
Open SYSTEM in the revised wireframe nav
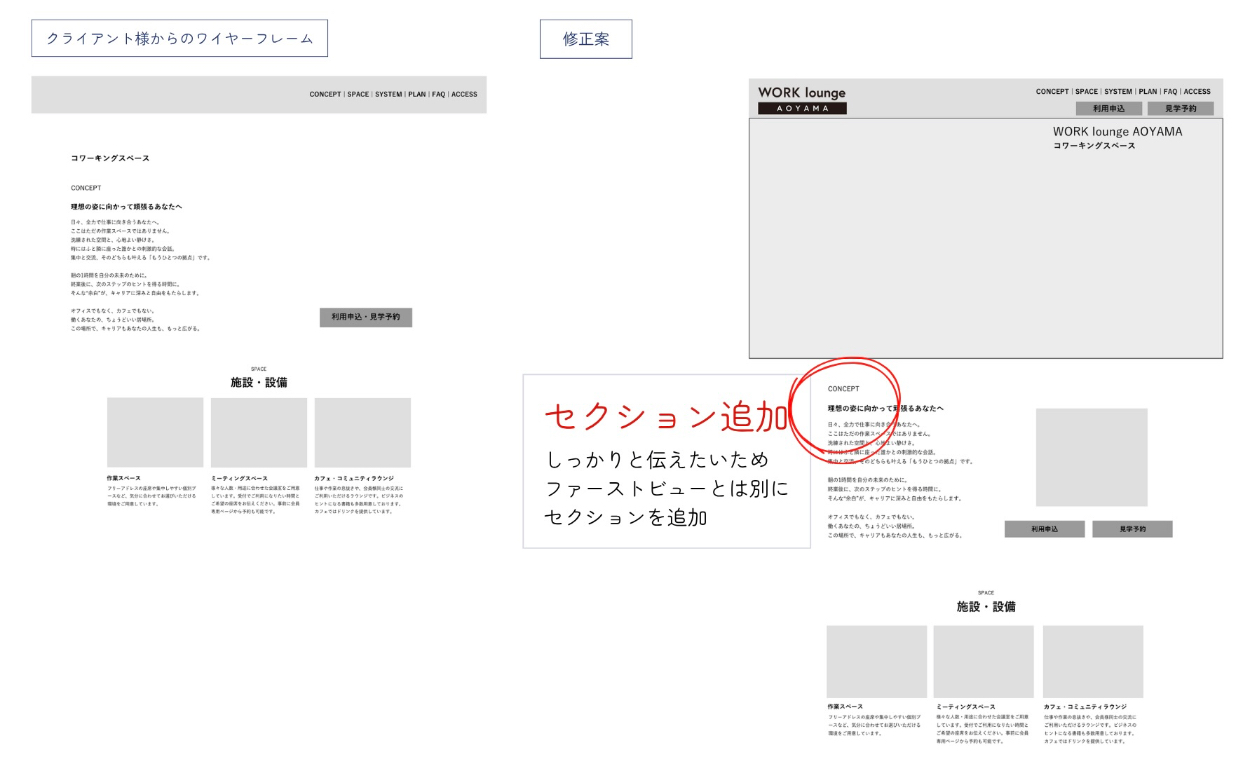1118,92
